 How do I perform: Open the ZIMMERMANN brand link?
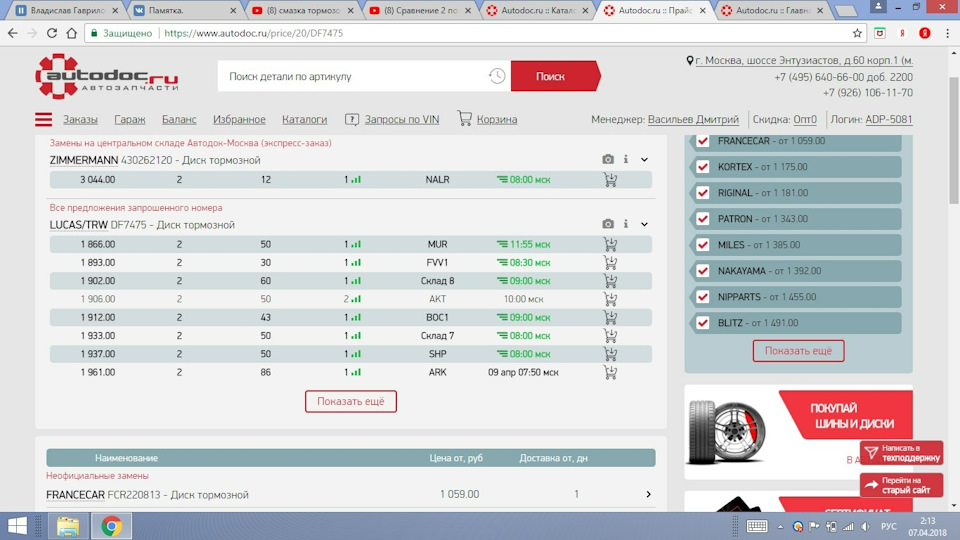pos(84,160)
